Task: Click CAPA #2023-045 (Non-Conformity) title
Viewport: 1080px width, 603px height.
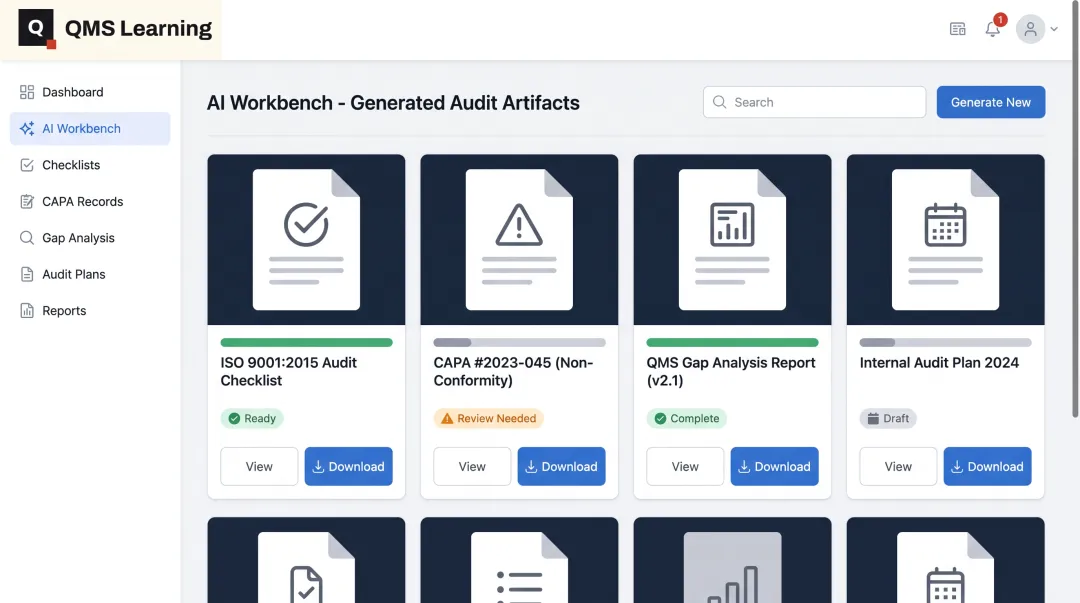Action: [513, 371]
